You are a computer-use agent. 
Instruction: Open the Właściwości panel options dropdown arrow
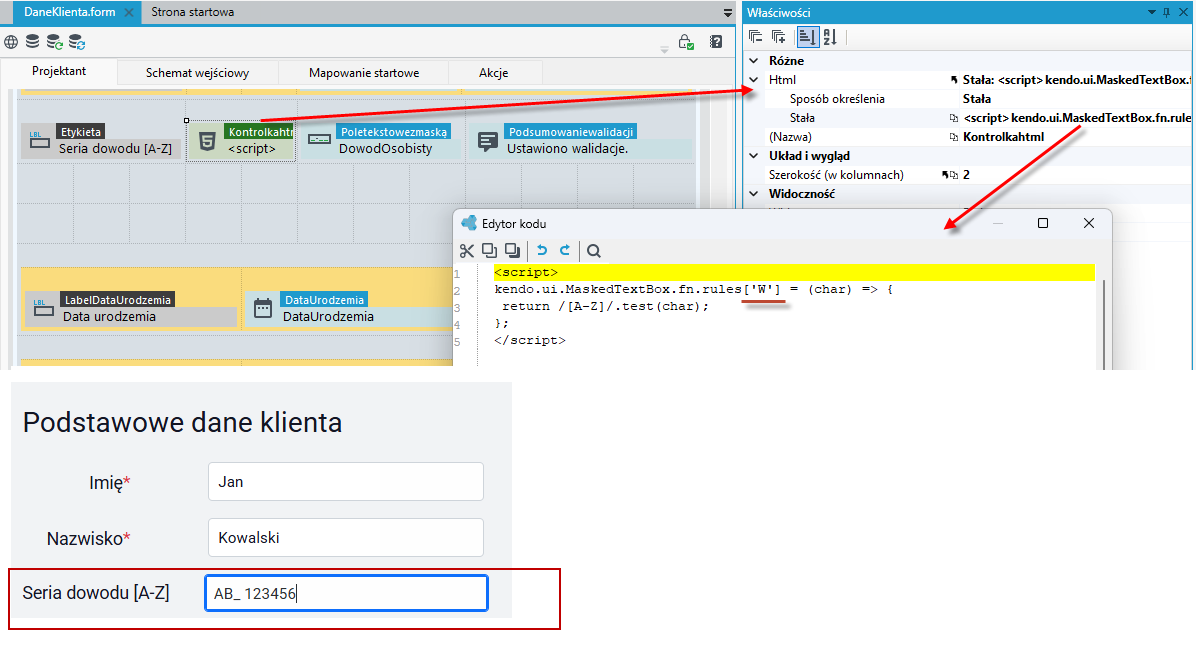tap(1152, 12)
